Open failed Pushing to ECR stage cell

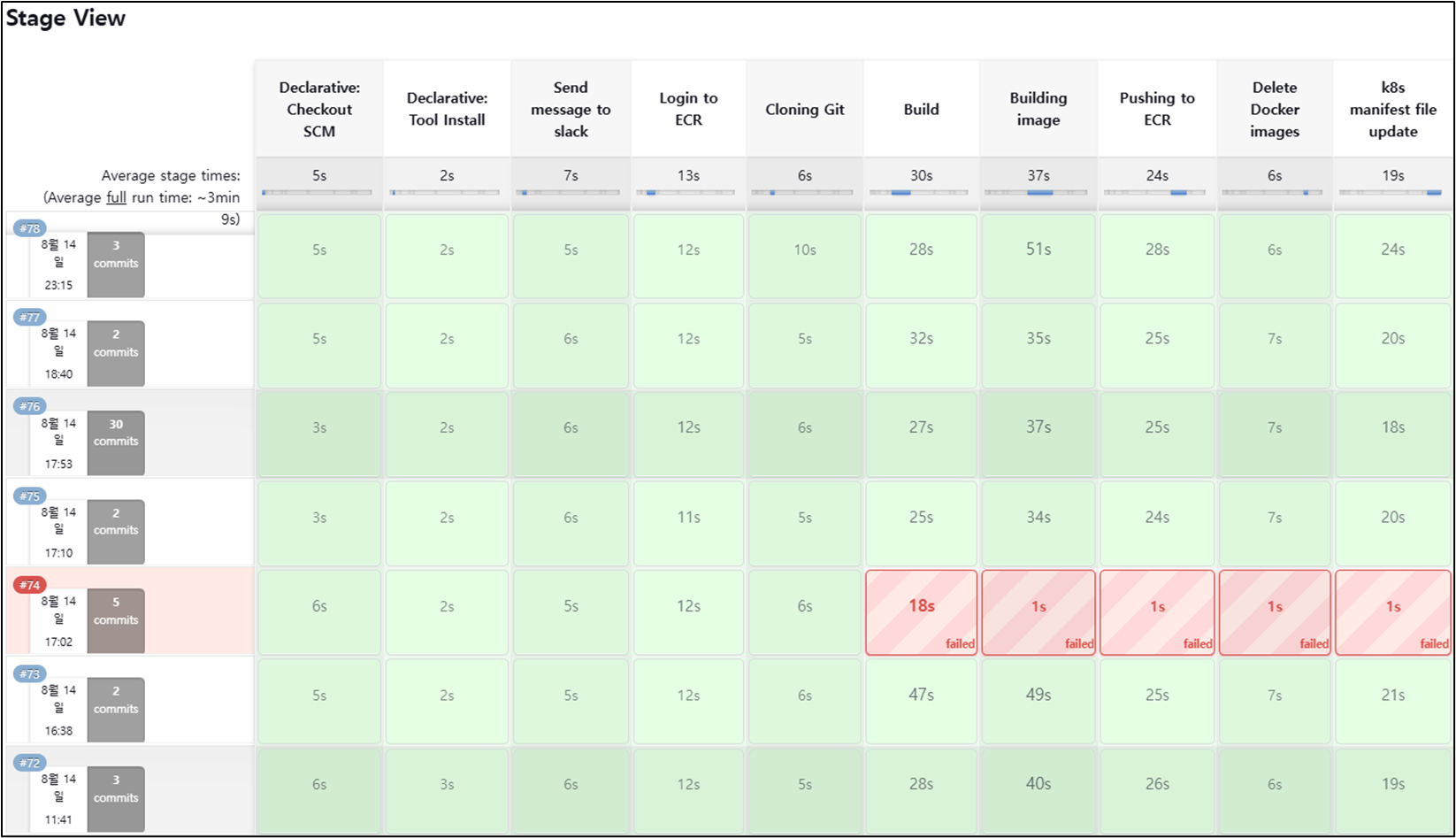tap(1157, 612)
